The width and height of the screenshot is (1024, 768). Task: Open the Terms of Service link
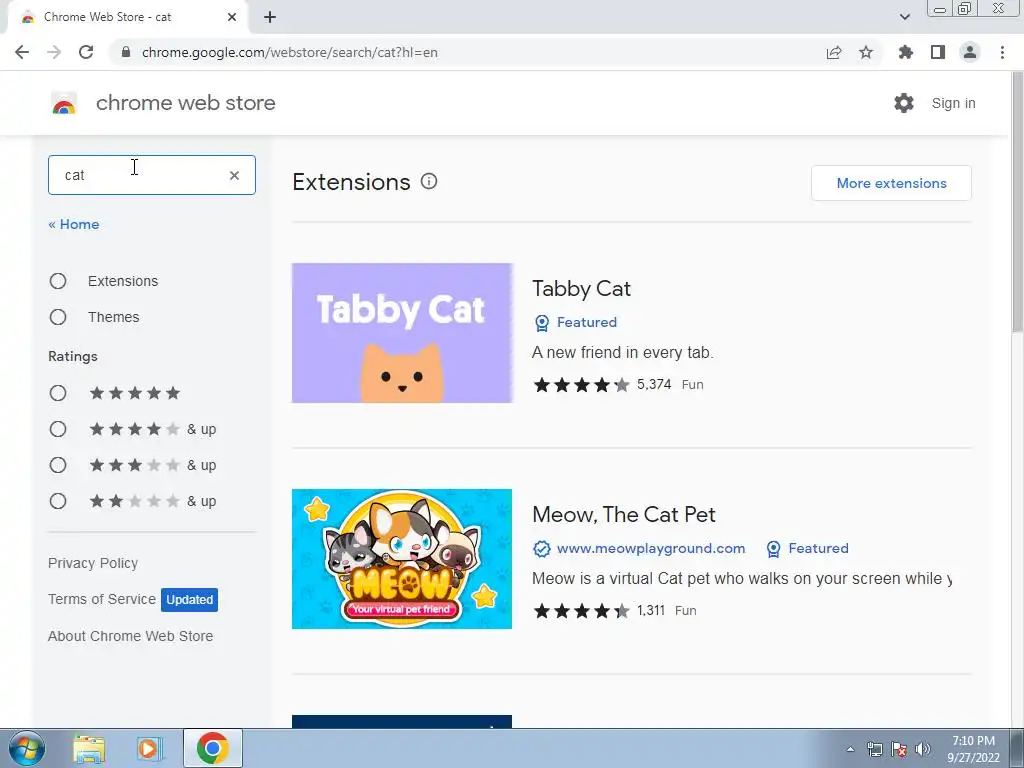click(102, 599)
